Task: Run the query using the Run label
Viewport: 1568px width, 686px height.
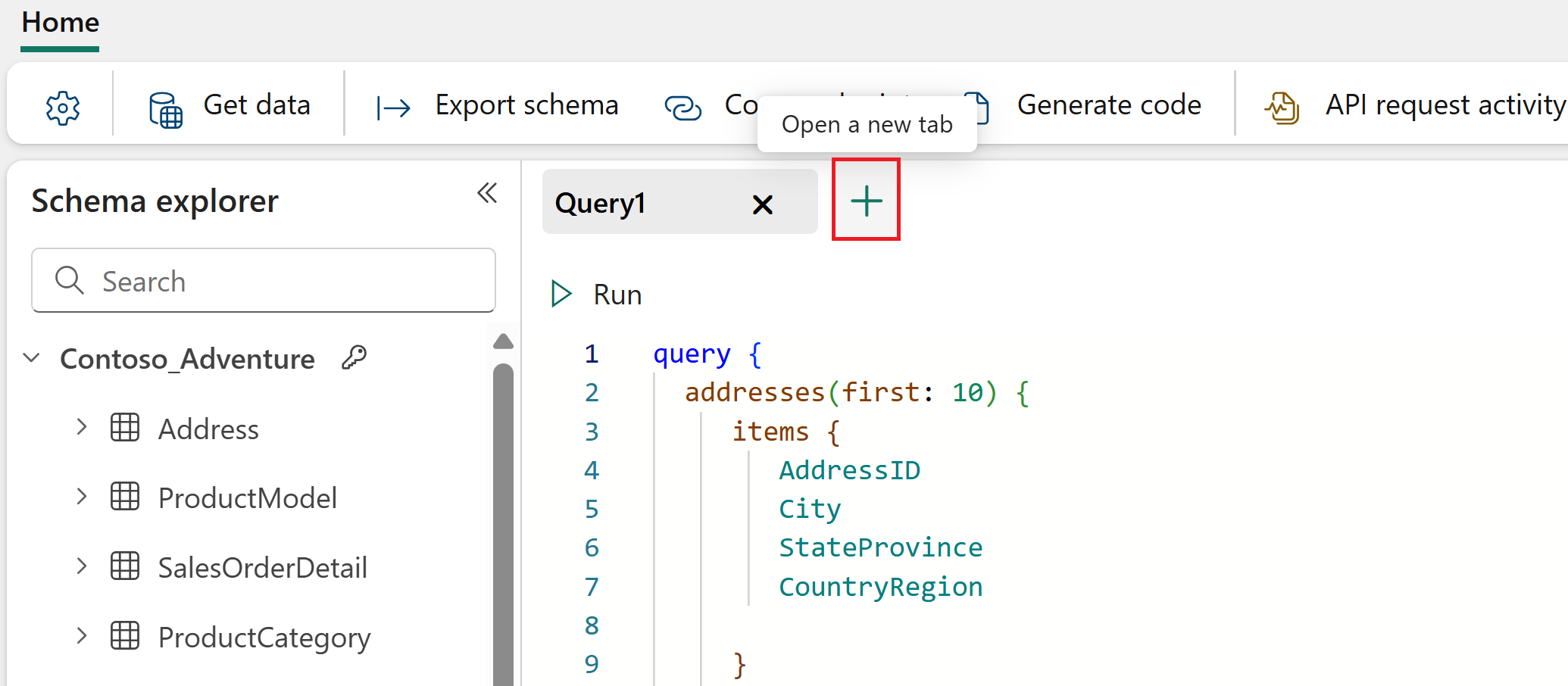Action: pos(617,295)
